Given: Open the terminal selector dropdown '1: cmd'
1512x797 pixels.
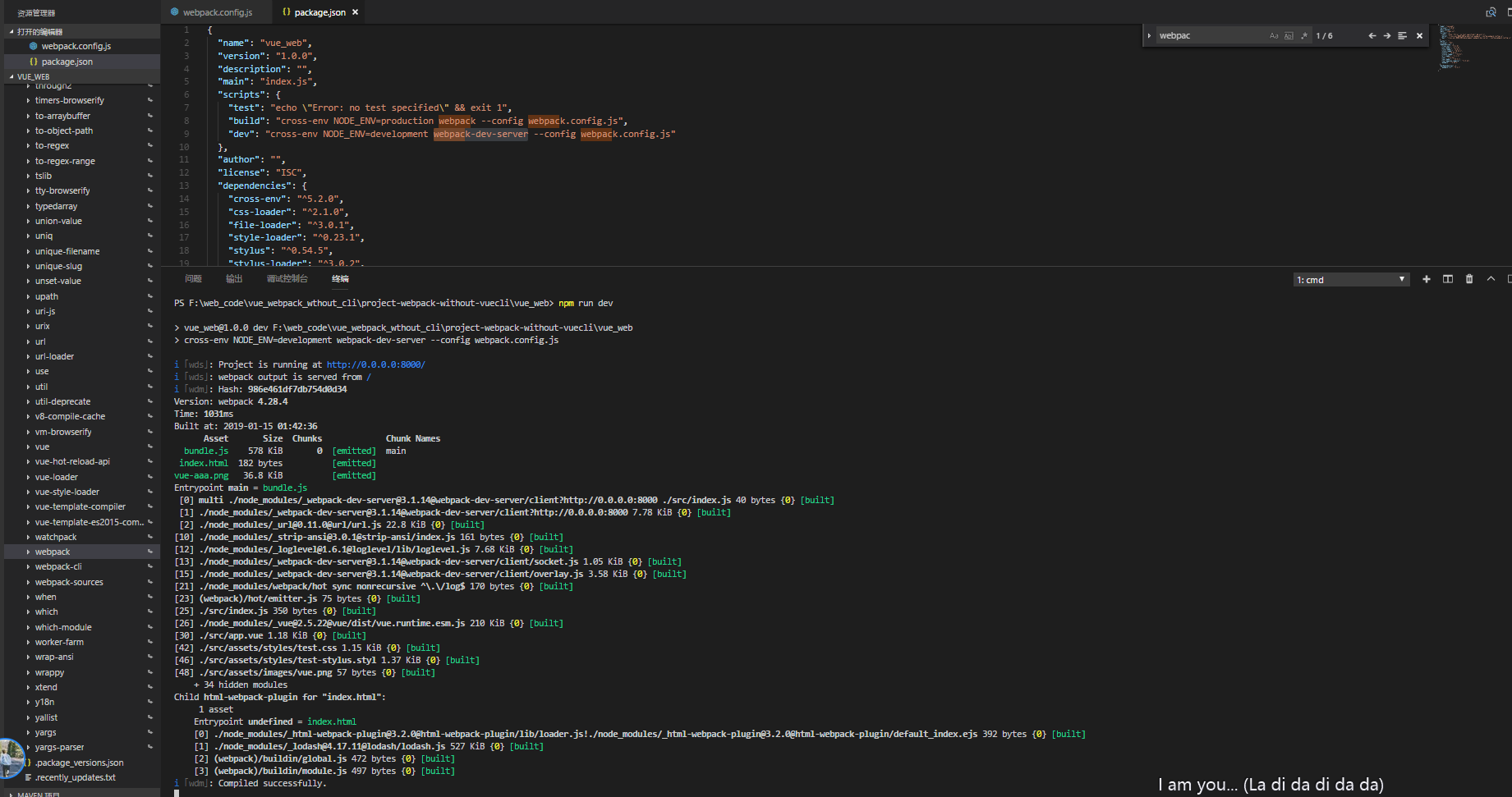Looking at the screenshot, I should tap(1351, 280).
